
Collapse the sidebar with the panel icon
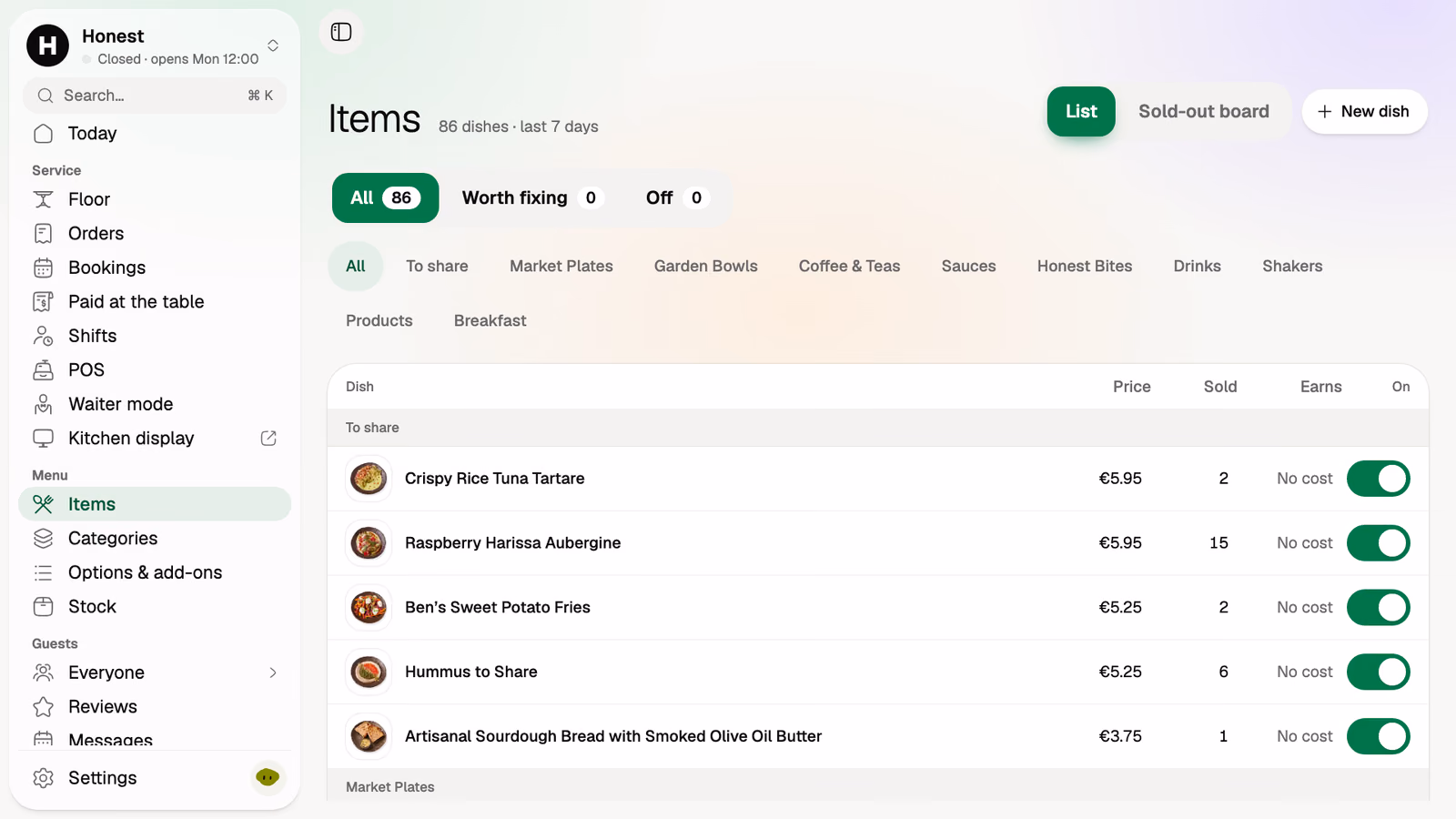point(341,32)
